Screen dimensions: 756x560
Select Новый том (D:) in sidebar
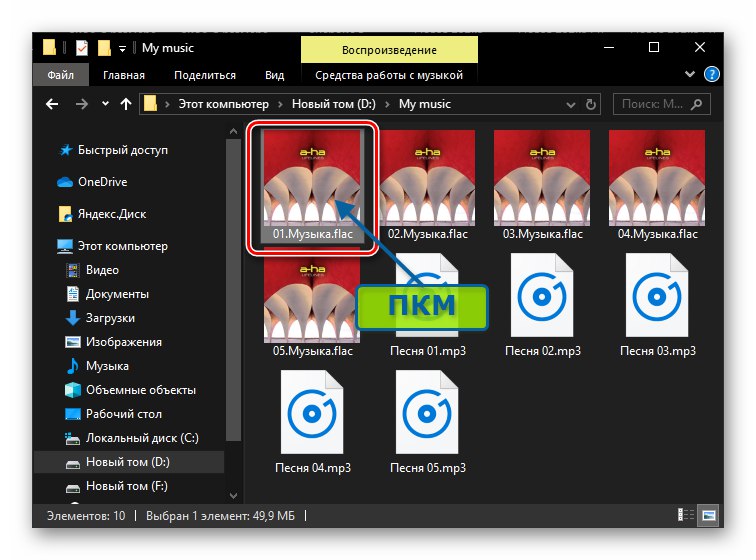point(128,462)
